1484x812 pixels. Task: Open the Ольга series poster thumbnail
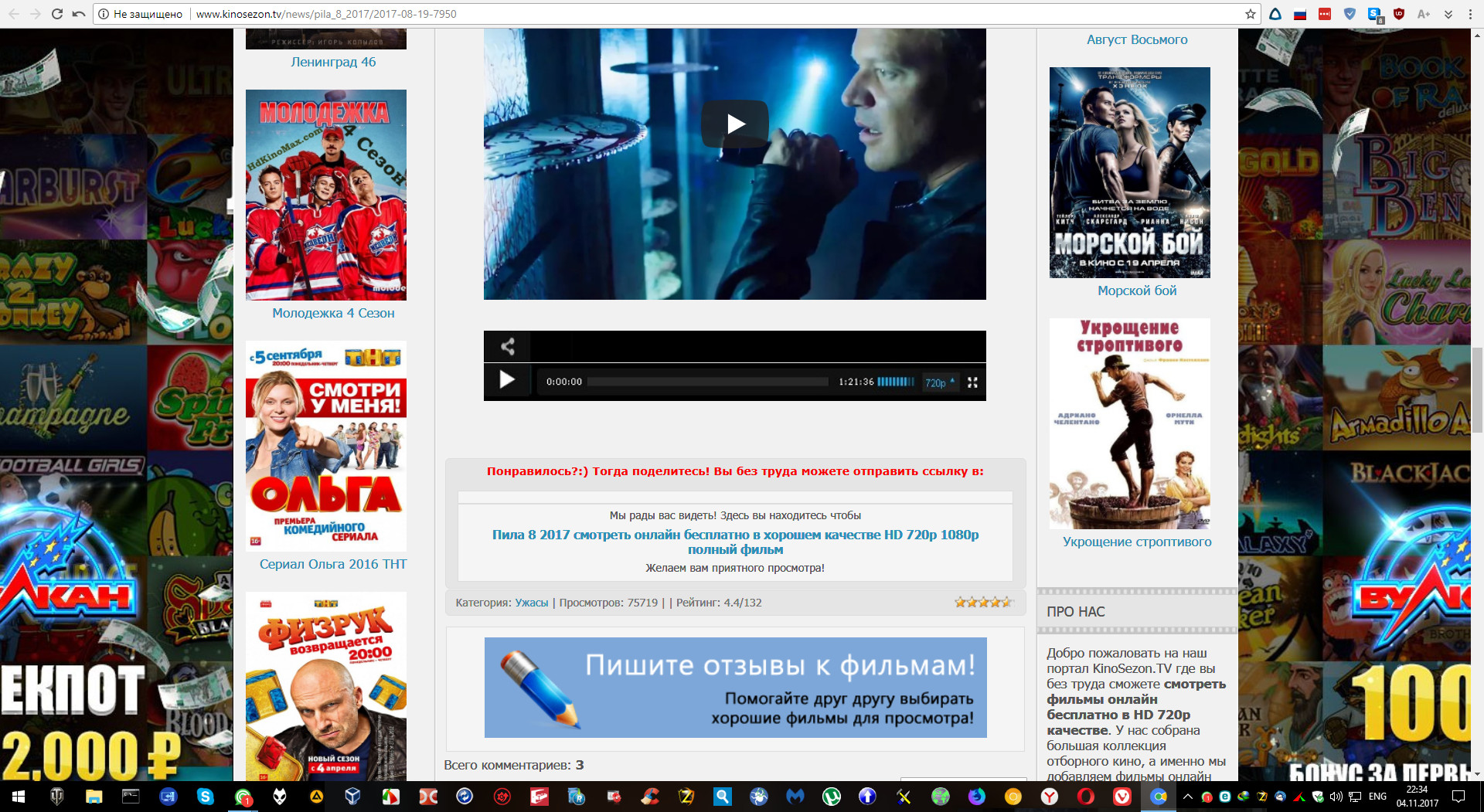coord(326,446)
